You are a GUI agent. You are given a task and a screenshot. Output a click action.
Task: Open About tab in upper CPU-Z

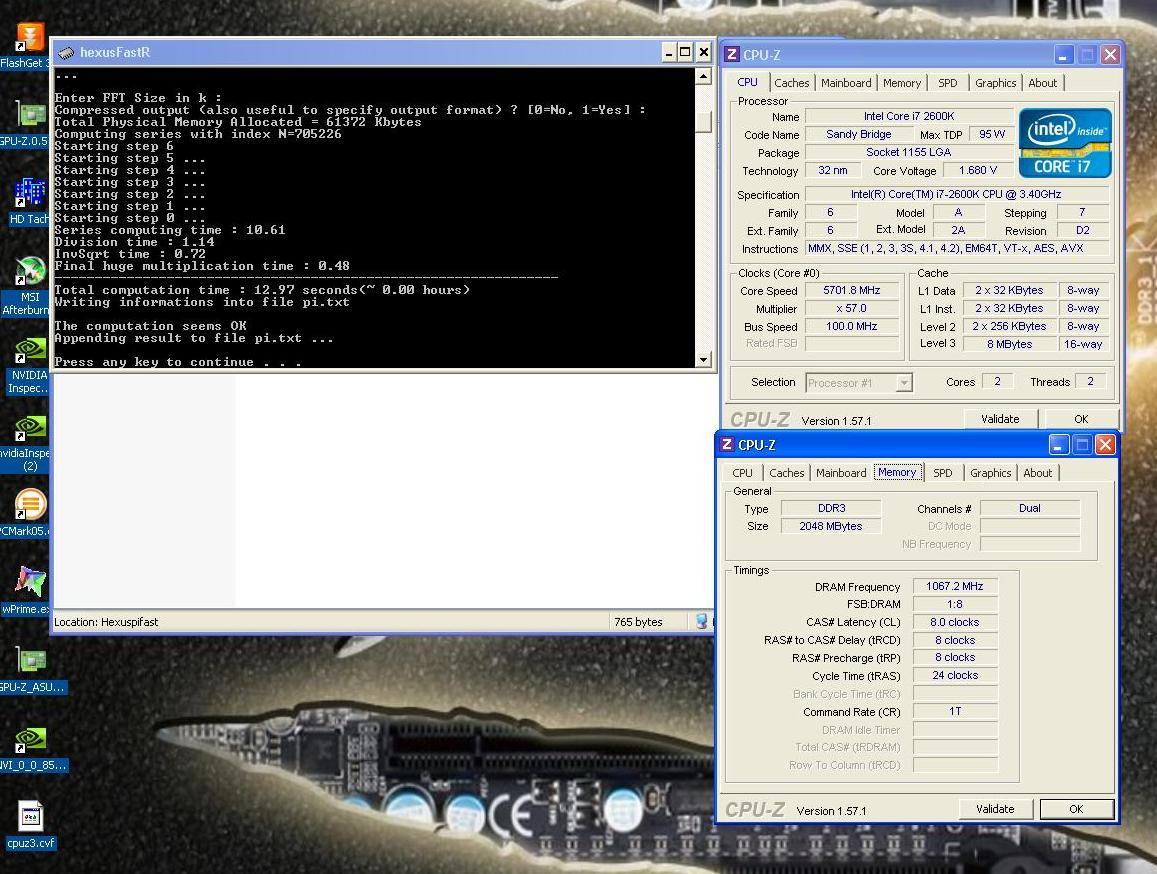(x=1043, y=83)
